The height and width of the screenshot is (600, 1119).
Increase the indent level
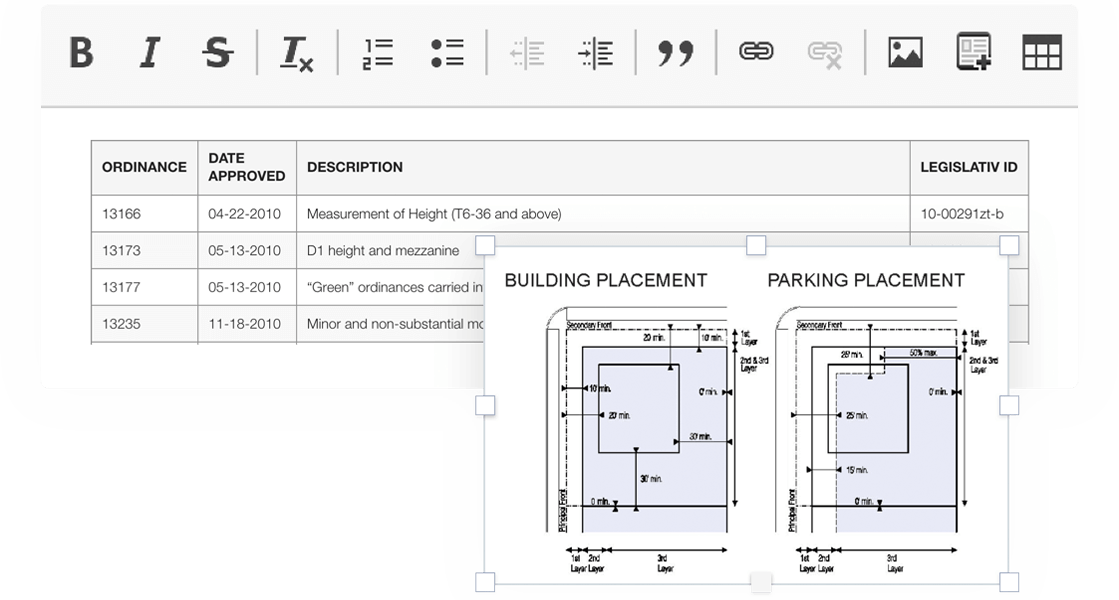pos(596,54)
